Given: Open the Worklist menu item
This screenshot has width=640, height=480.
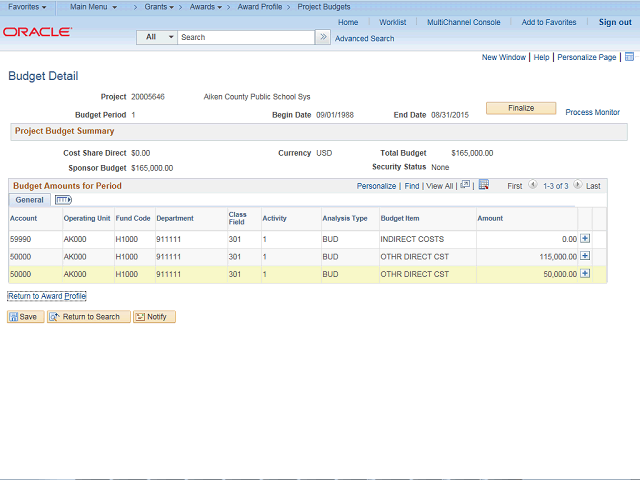Looking at the screenshot, I should 392,22.
